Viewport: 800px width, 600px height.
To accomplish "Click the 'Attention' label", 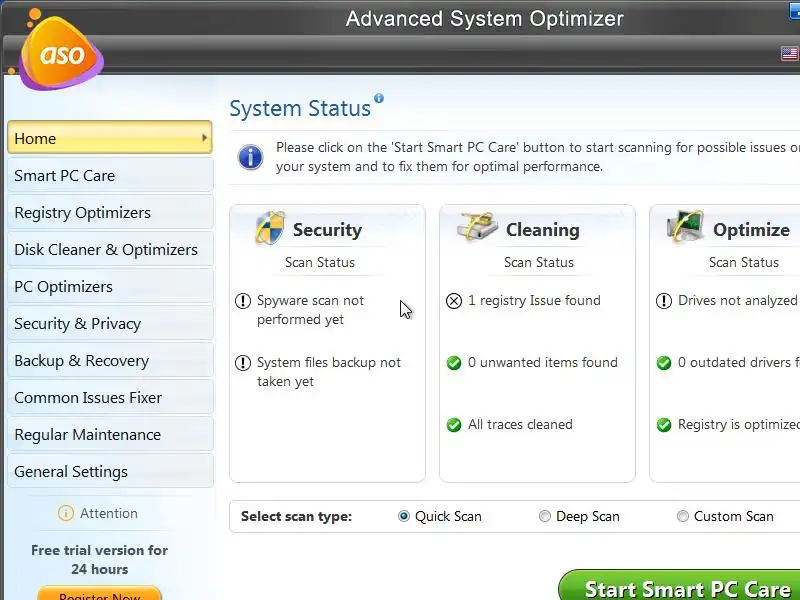I will tap(109, 513).
